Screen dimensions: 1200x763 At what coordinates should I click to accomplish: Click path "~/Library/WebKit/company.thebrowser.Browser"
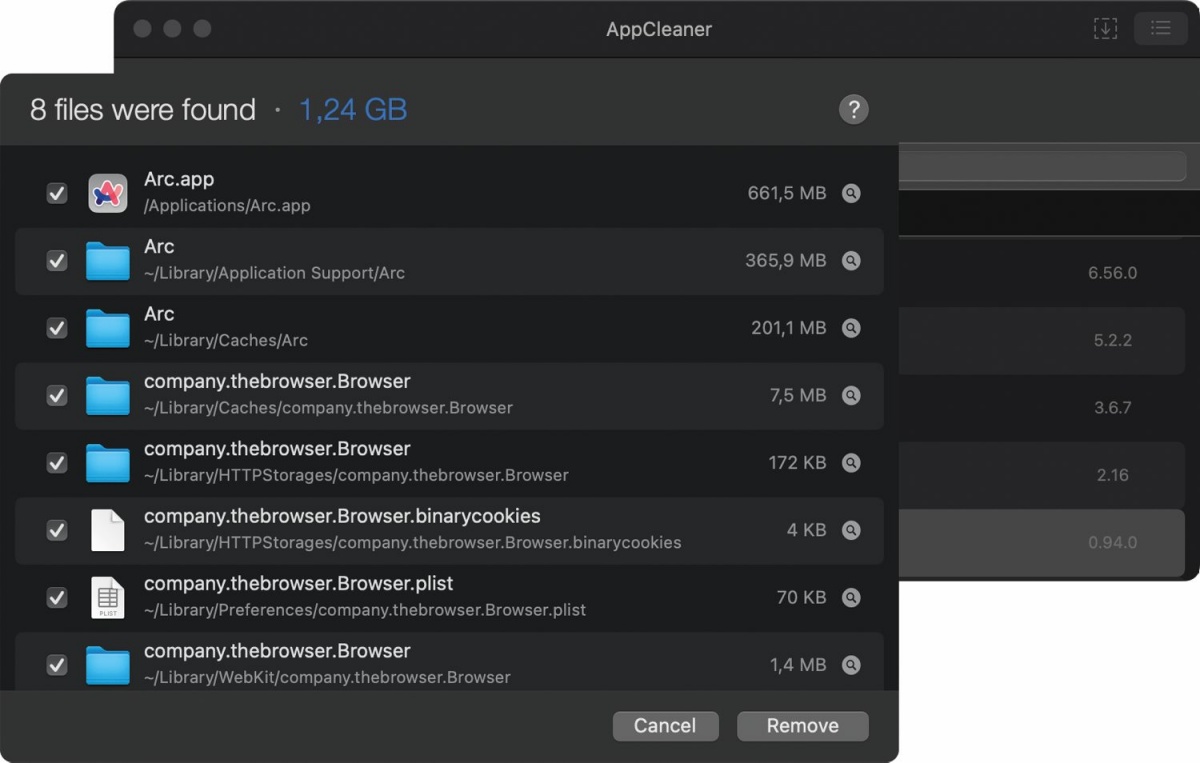coord(327,677)
